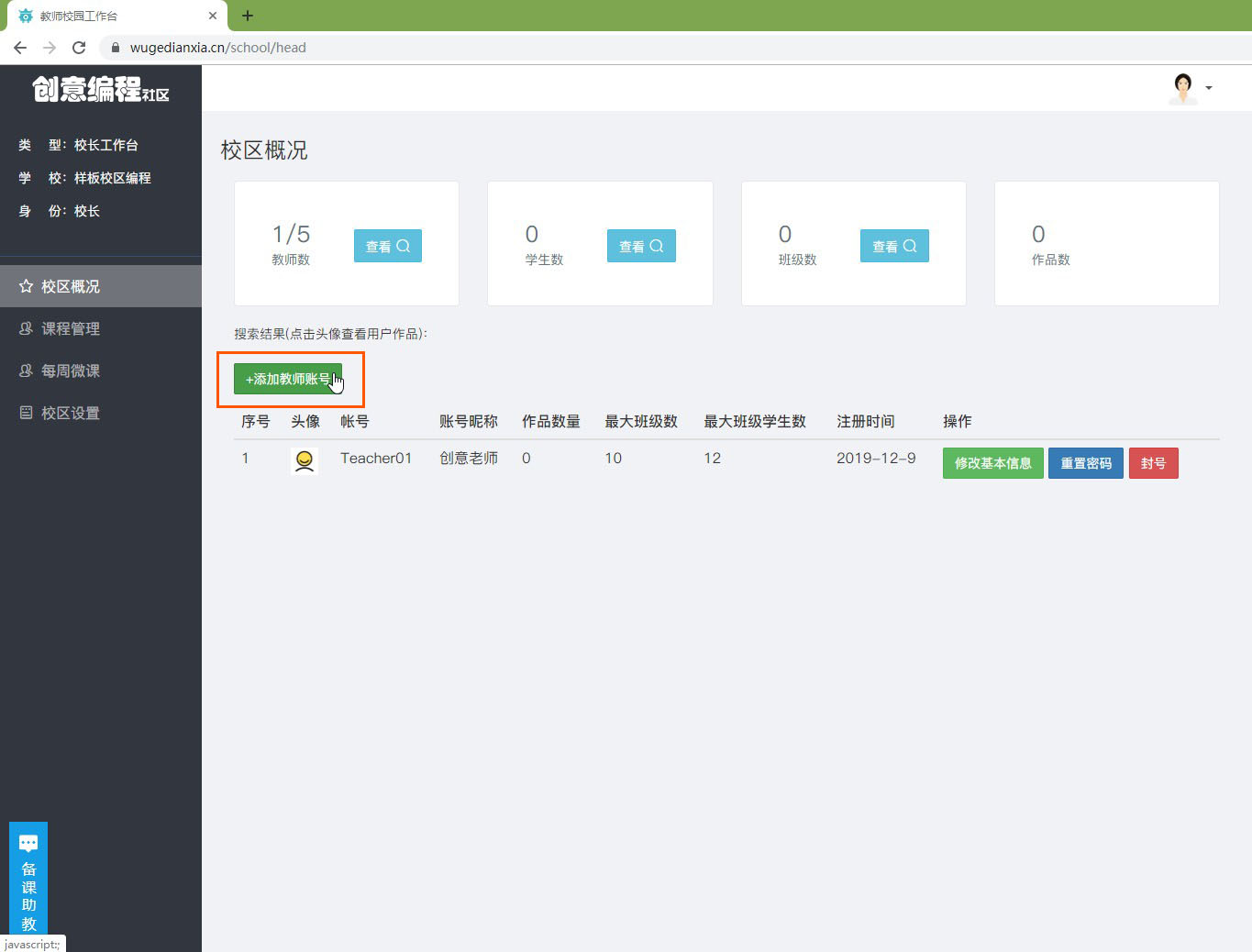Screen dimensions: 1252x952
Task: Click the 校区概况 page heading
Action: [264, 150]
